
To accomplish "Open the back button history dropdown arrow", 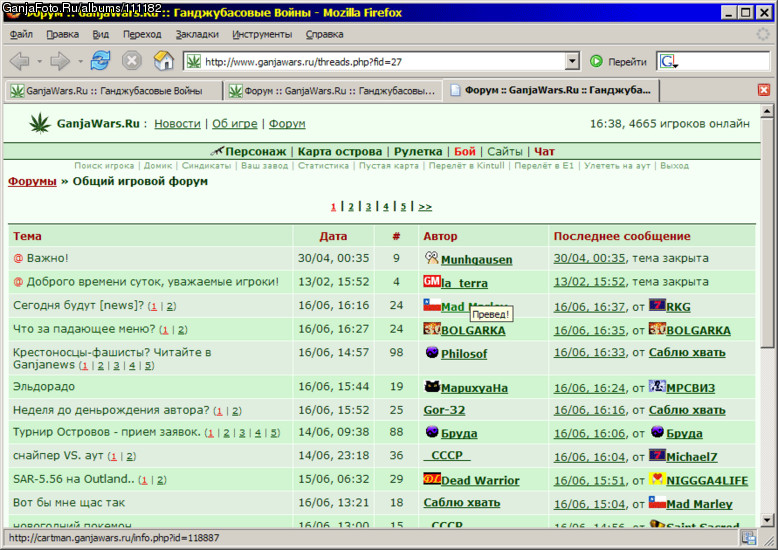I will click(x=39, y=62).
